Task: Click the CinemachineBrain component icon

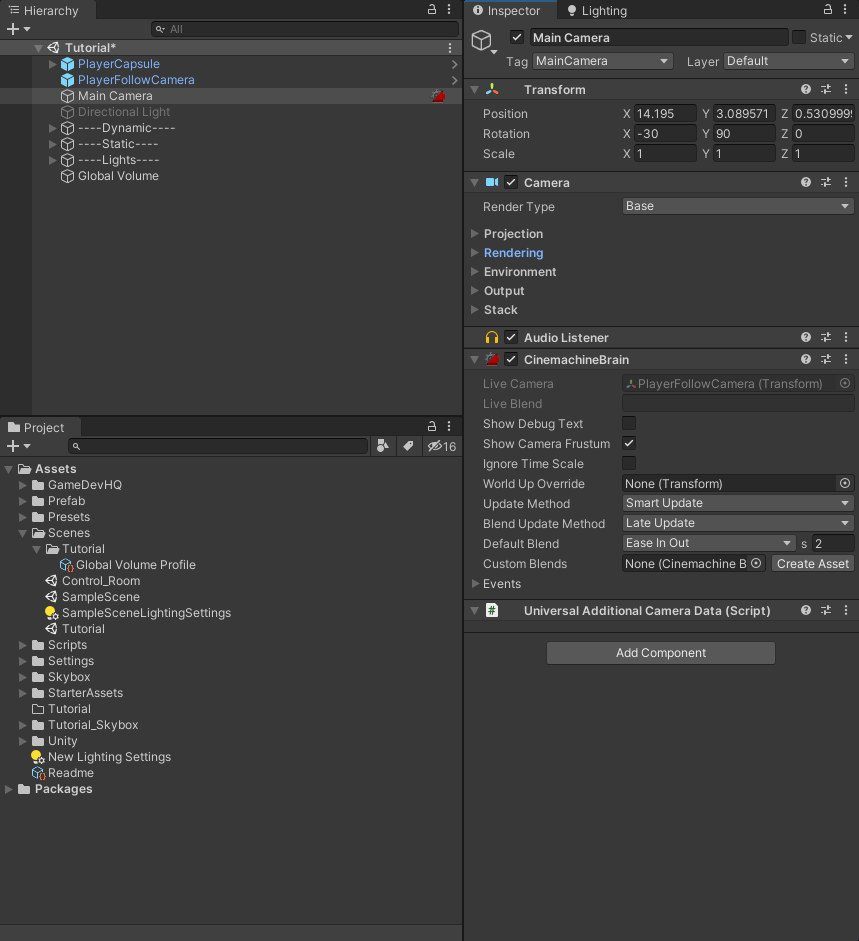Action: click(x=491, y=359)
